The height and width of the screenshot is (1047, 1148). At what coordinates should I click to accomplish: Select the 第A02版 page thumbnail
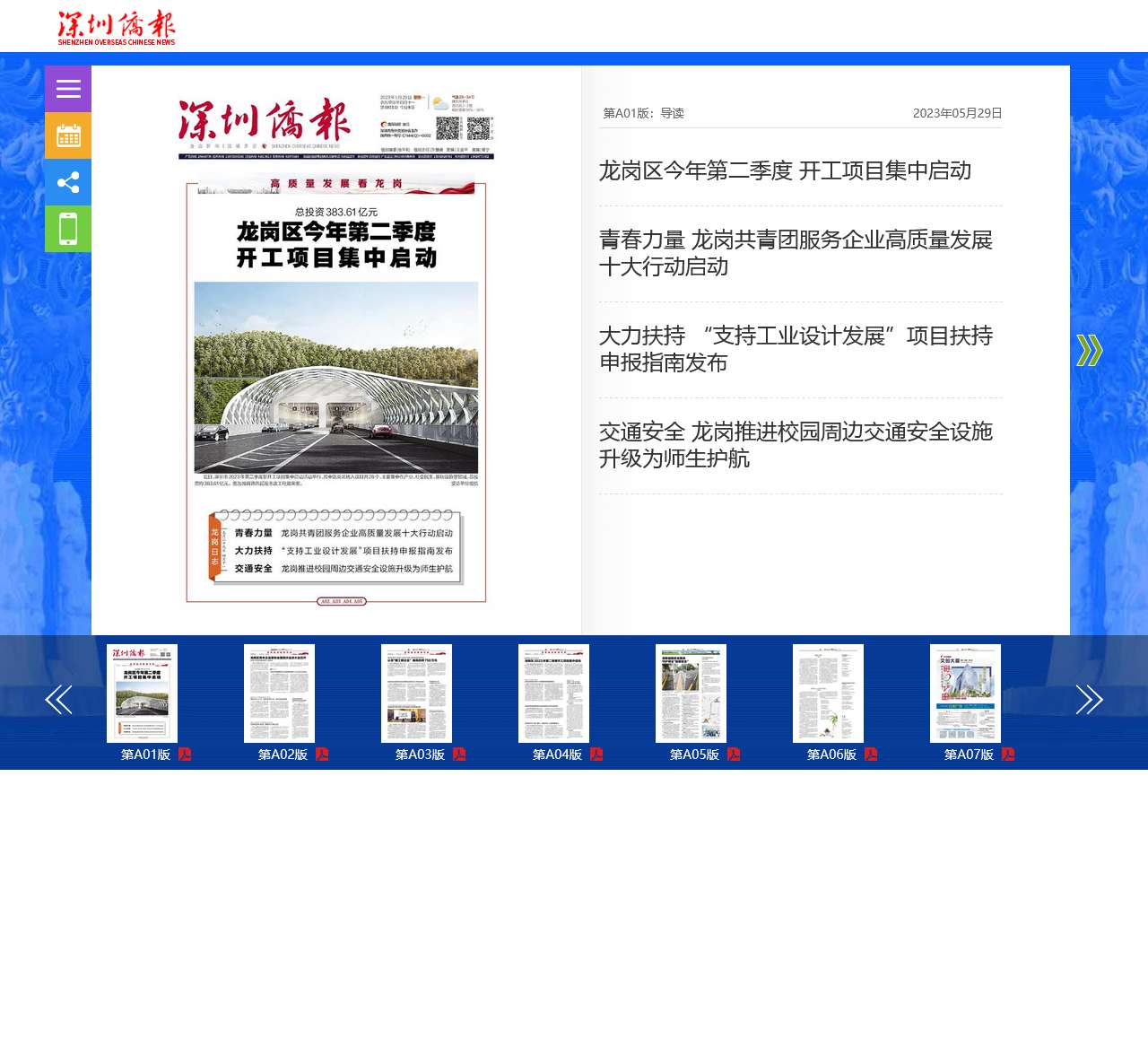click(279, 694)
